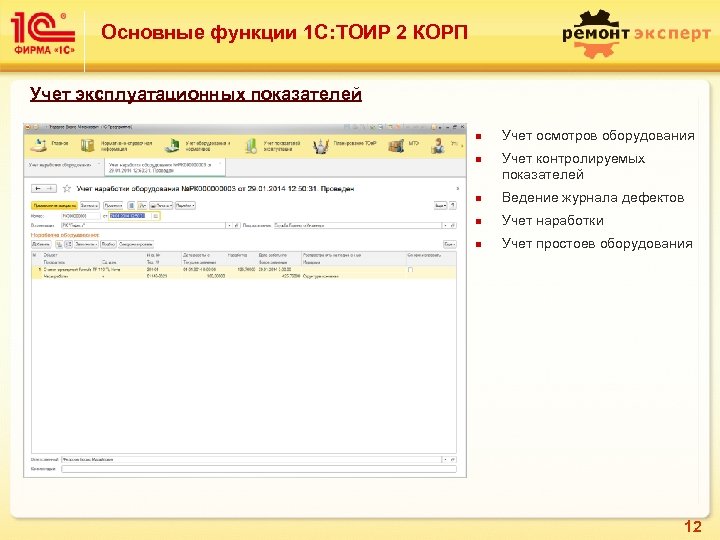The width and height of the screenshot is (720, 540).
Task: Click open-record icon beside Подразделение field
Action: click(453, 225)
